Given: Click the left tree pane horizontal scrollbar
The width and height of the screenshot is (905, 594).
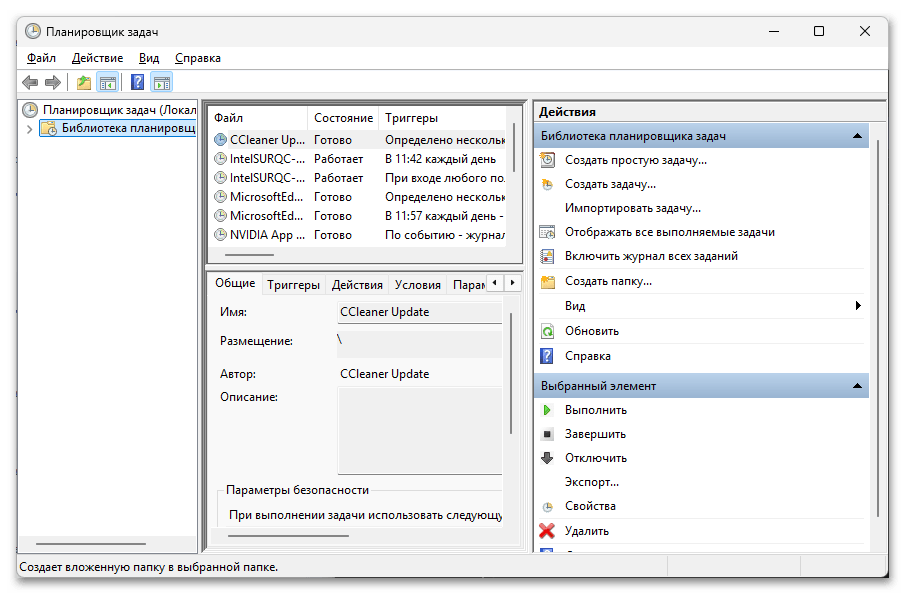Looking at the screenshot, I should [x=91, y=544].
